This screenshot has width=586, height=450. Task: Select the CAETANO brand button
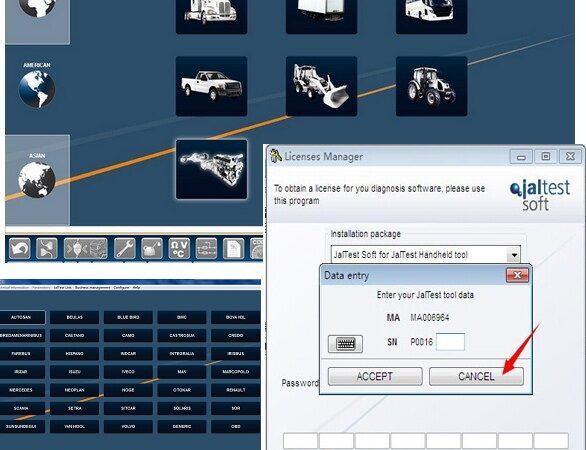pyautogui.click(x=74, y=336)
